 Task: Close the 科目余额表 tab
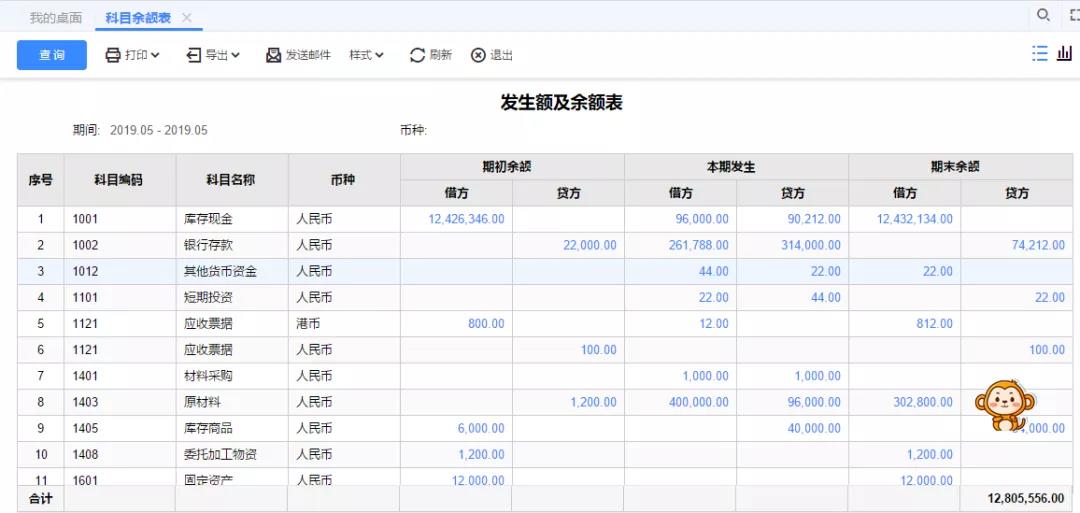tap(187, 18)
